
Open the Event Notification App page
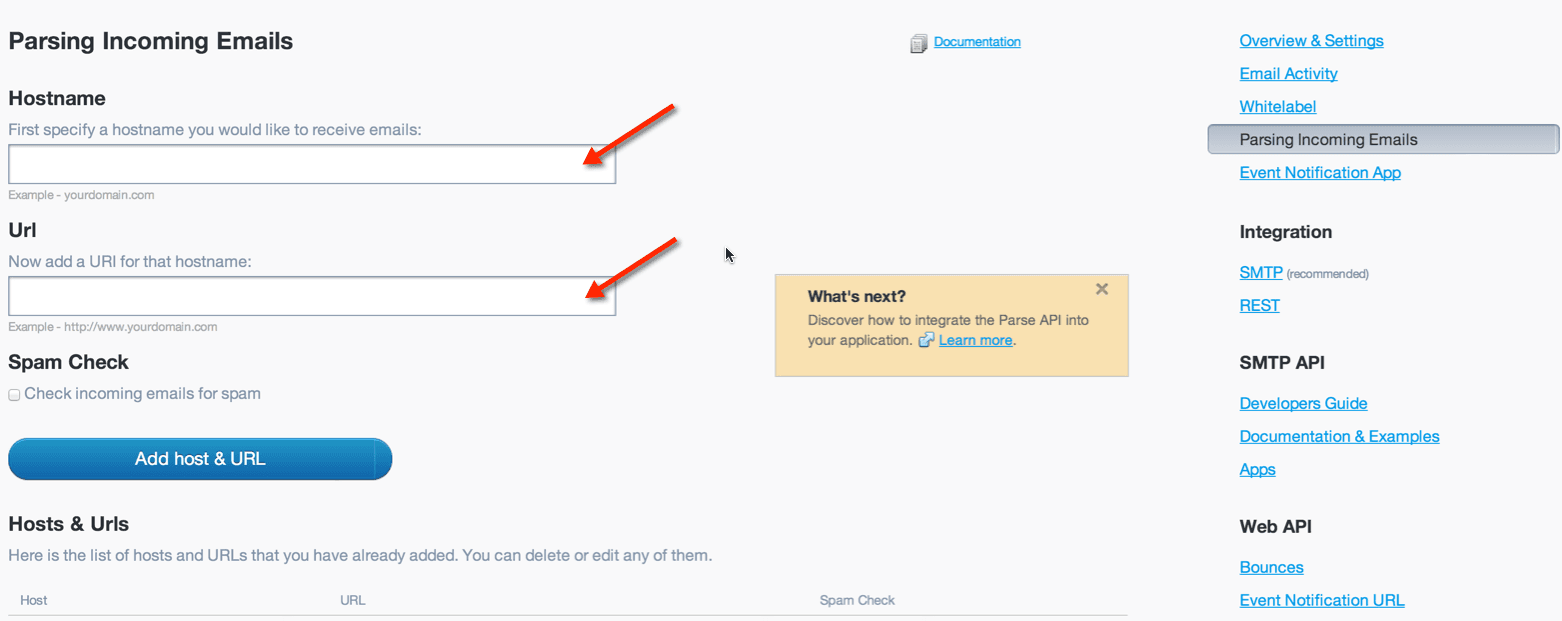click(1320, 172)
